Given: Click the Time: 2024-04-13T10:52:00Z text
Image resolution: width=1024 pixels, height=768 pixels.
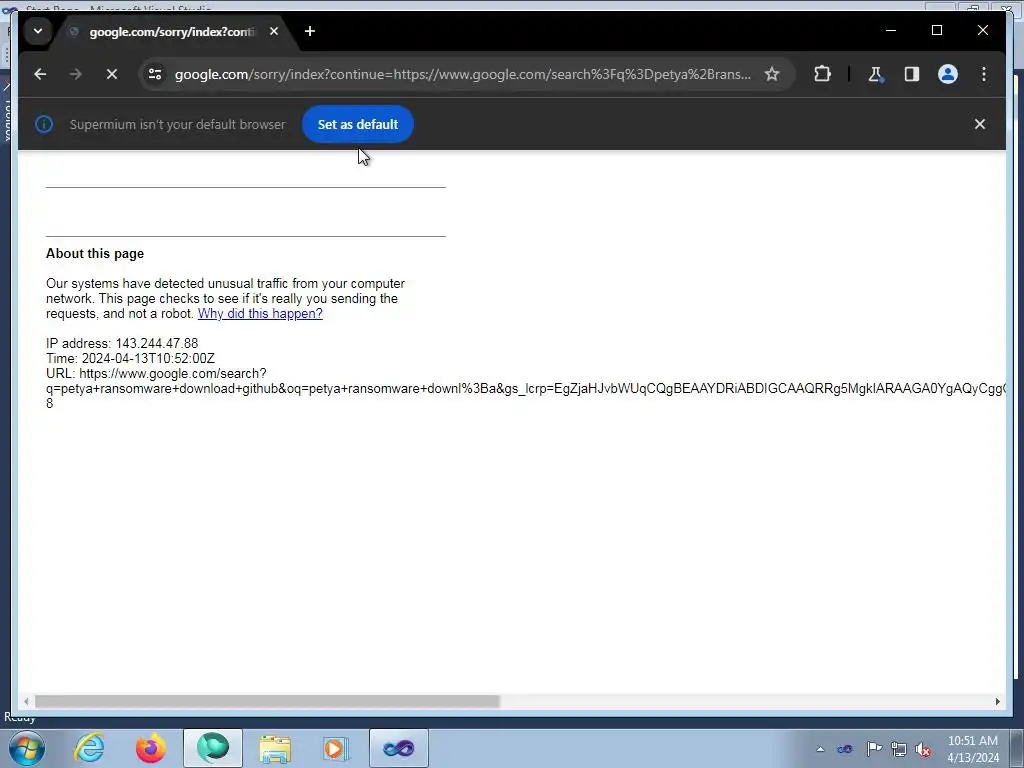Looking at the screenshot, I should [x=131, y=359].
